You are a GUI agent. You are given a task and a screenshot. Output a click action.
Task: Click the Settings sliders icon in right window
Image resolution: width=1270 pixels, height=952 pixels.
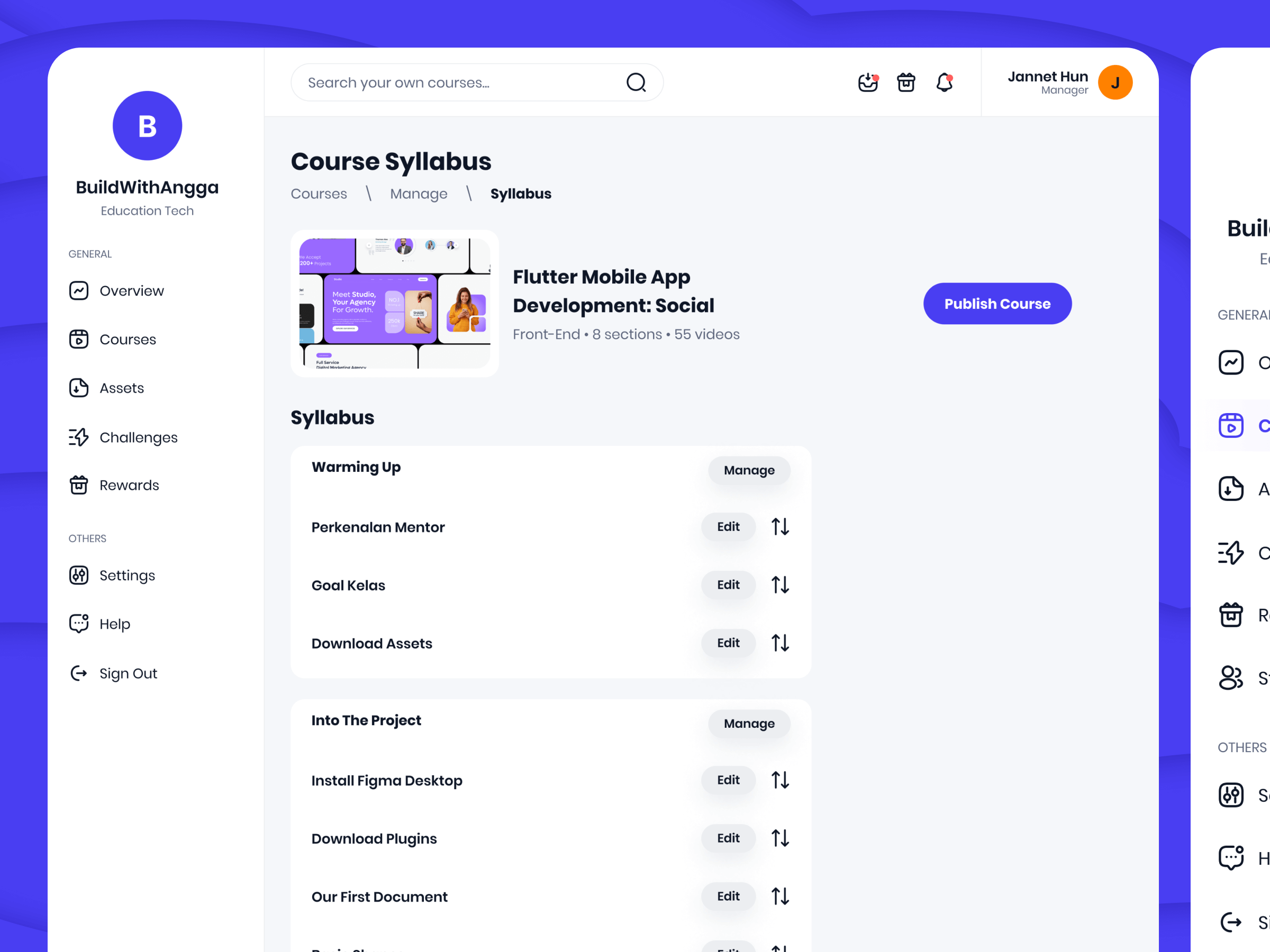[x=1231, y=795]
